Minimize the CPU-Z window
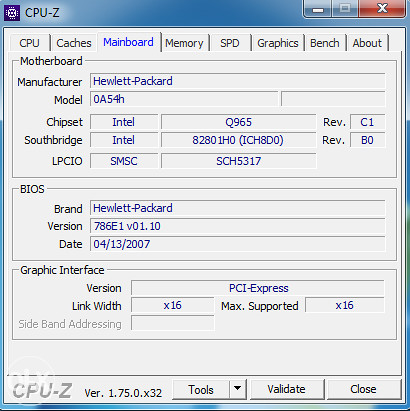410x411 pixels. (x=317, y=9)
